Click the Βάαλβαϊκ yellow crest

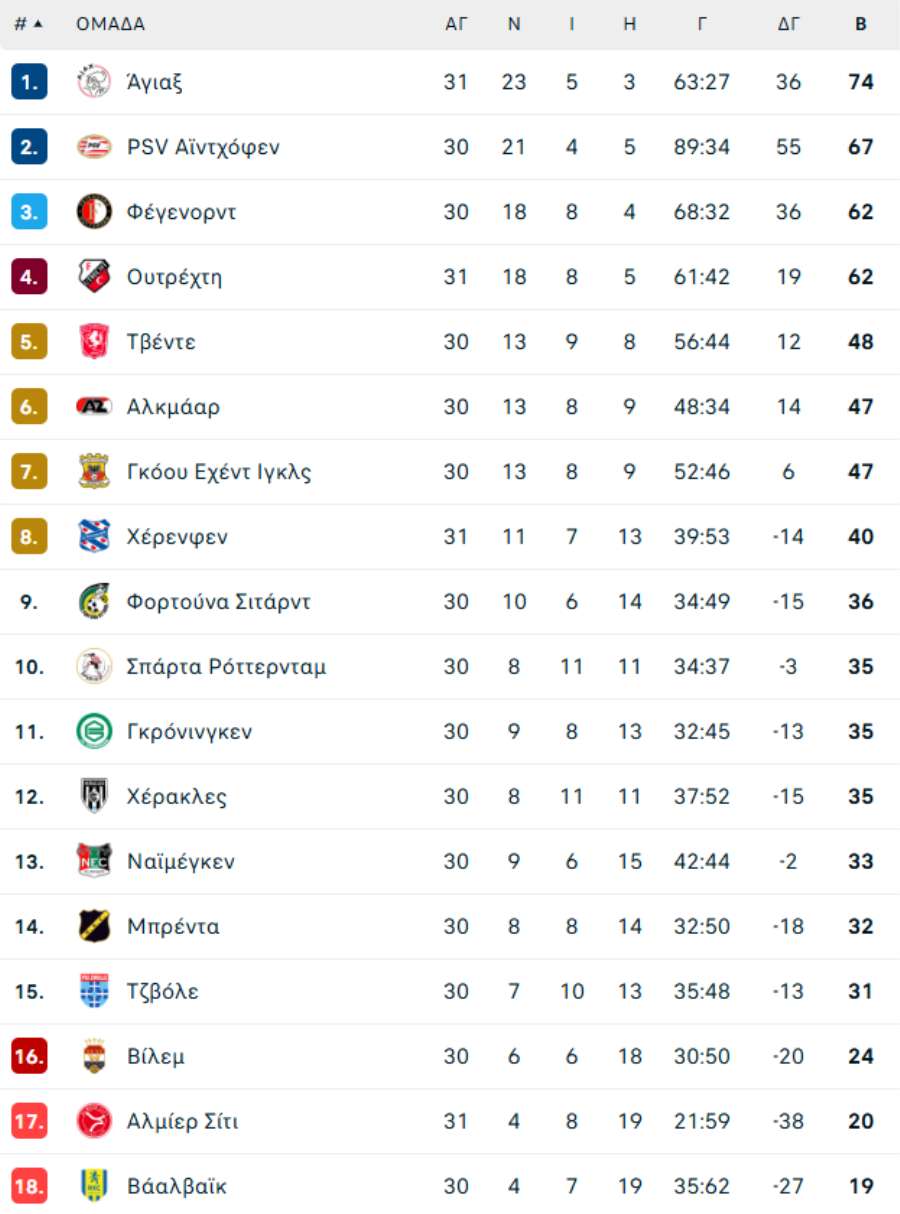[94, 1187]
